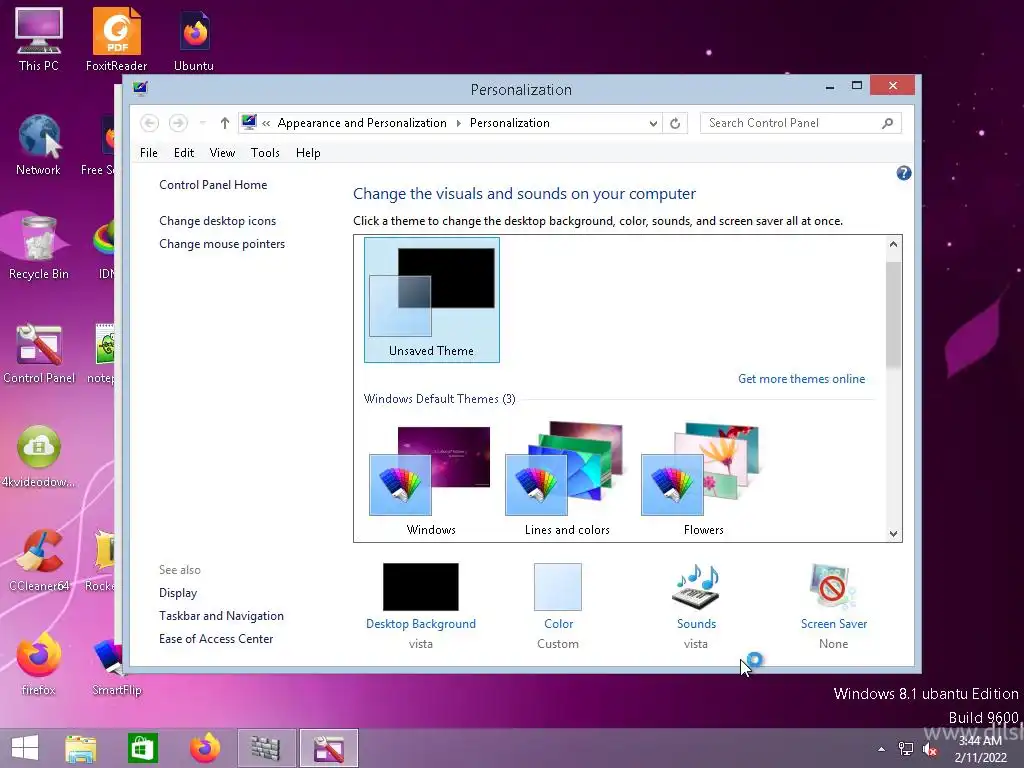Open Ease of Access Center link

[x=216, y=639]
